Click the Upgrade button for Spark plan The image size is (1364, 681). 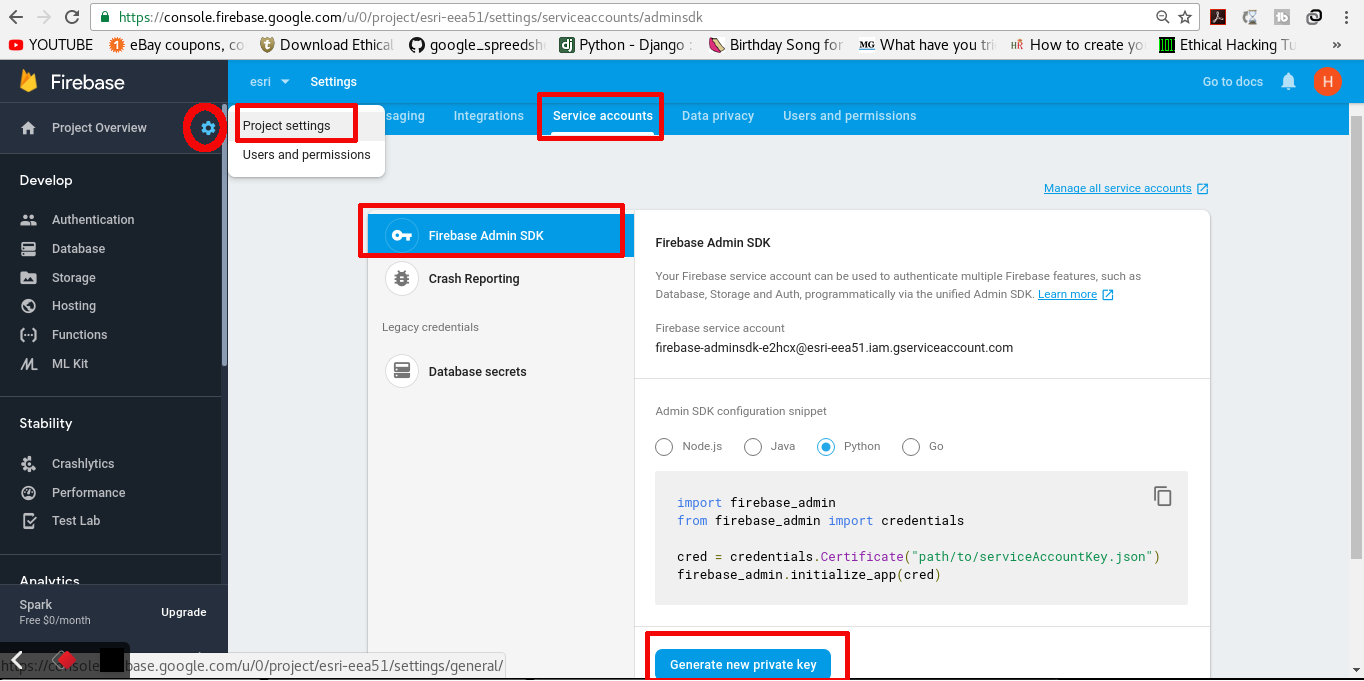(184, 612)
